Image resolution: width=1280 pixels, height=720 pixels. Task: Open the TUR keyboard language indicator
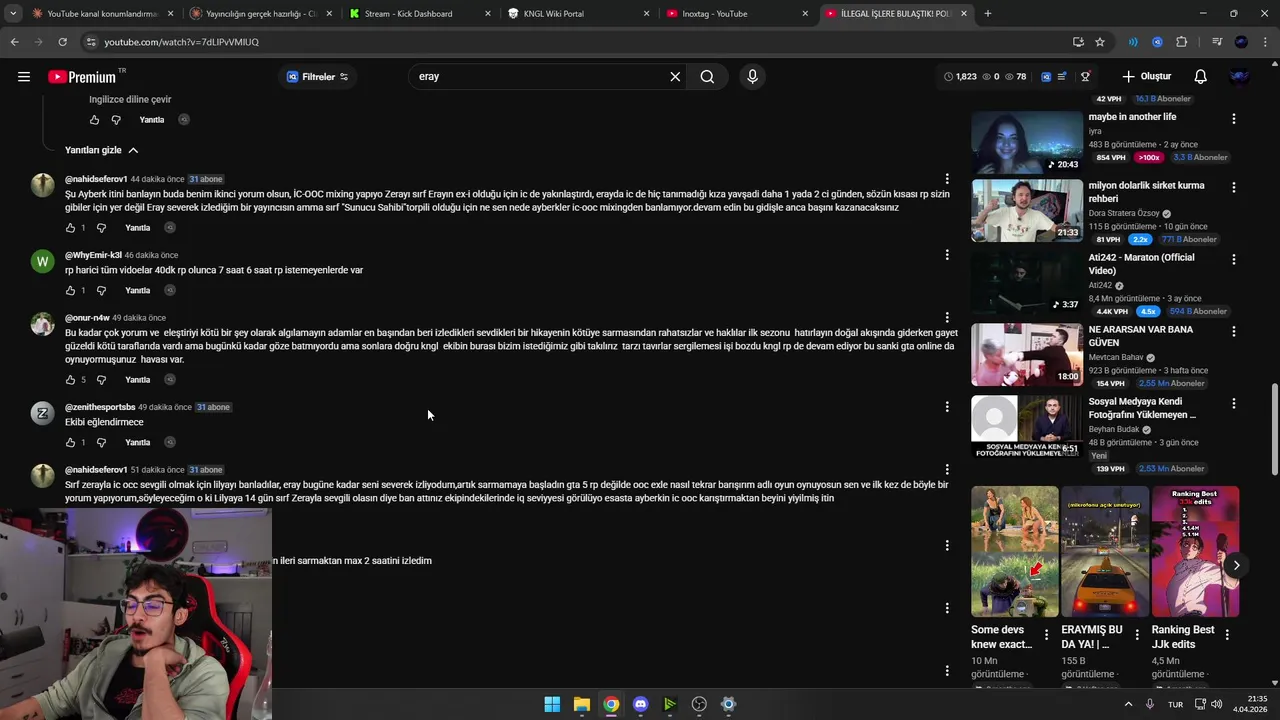click(1175, 704)
